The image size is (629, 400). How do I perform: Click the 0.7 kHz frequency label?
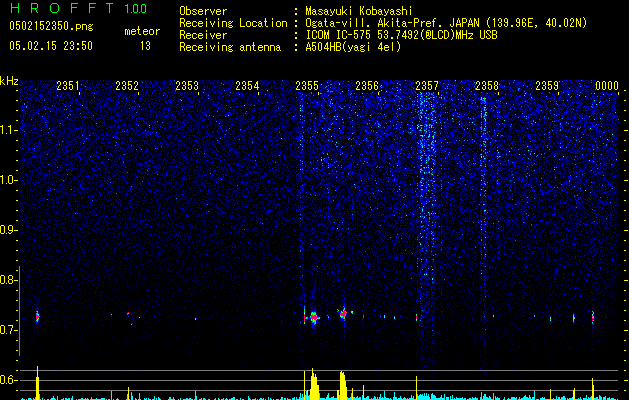point(7,330)
